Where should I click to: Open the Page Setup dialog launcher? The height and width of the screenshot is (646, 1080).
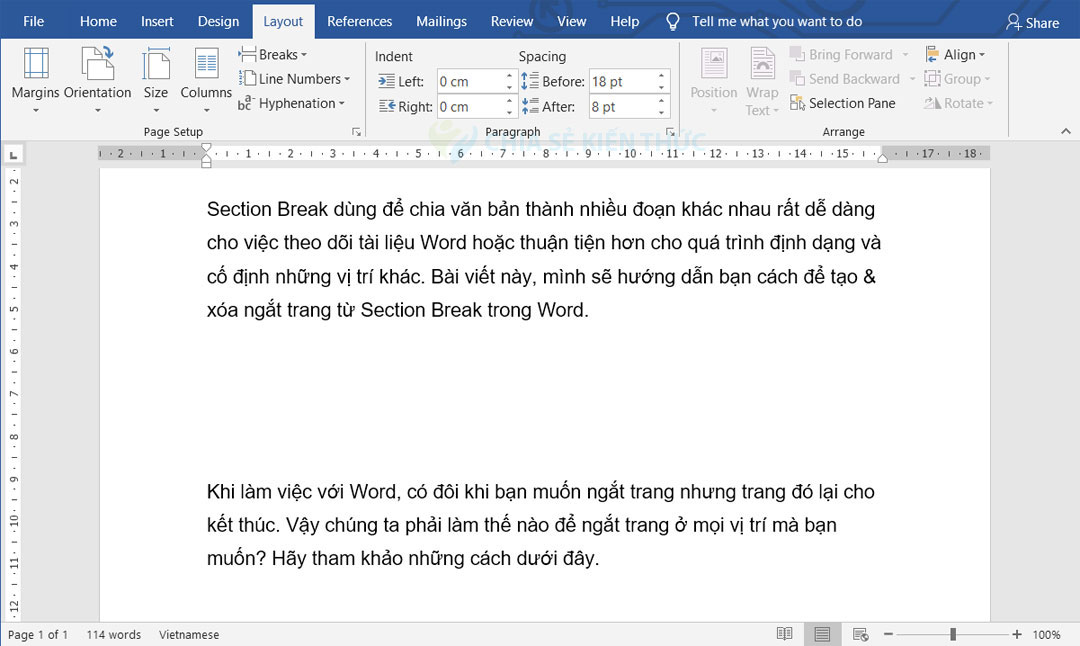pyautogui.click(x=357, y=131)
